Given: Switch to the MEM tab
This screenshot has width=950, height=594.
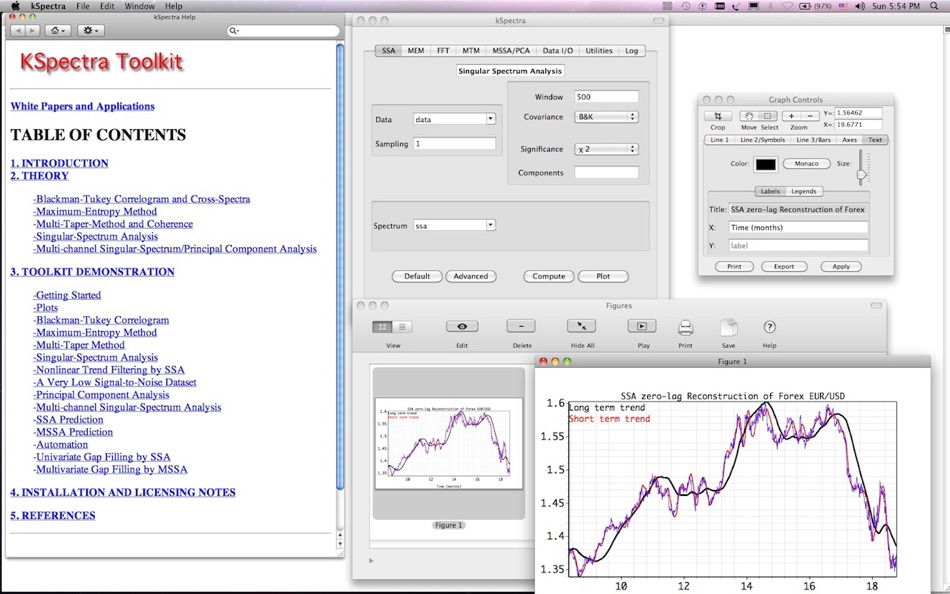Looking at the screenshot, I should tap(416, 51).
